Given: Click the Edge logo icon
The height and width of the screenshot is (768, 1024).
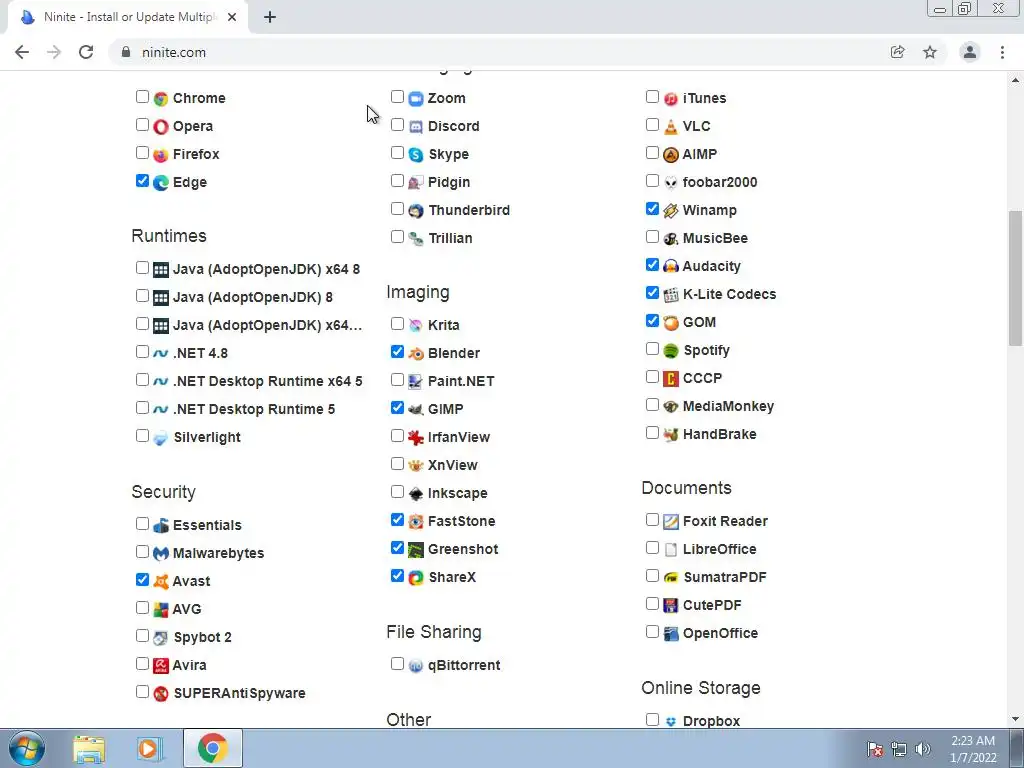Looking at the screenshot, I should [161, 183].
